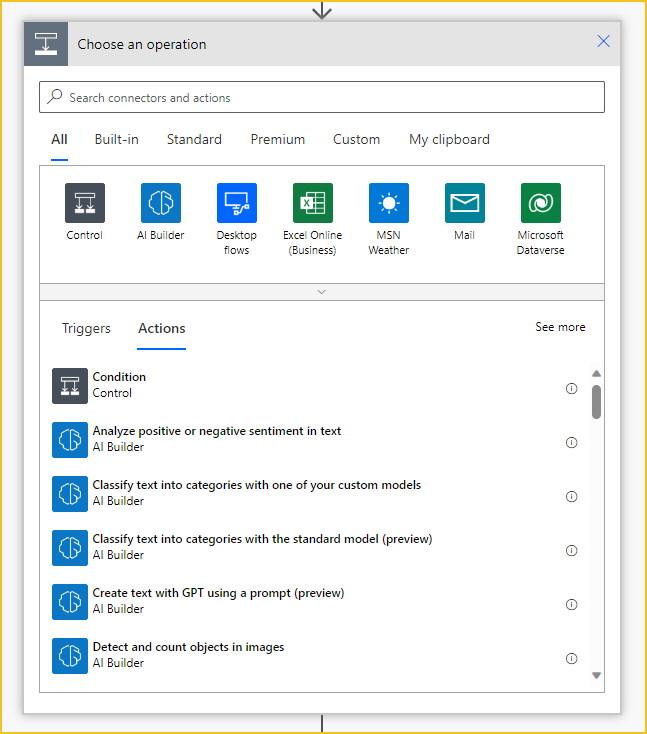Show info for Detect and count objects
The image size is (647, 734).
point(572,659)
